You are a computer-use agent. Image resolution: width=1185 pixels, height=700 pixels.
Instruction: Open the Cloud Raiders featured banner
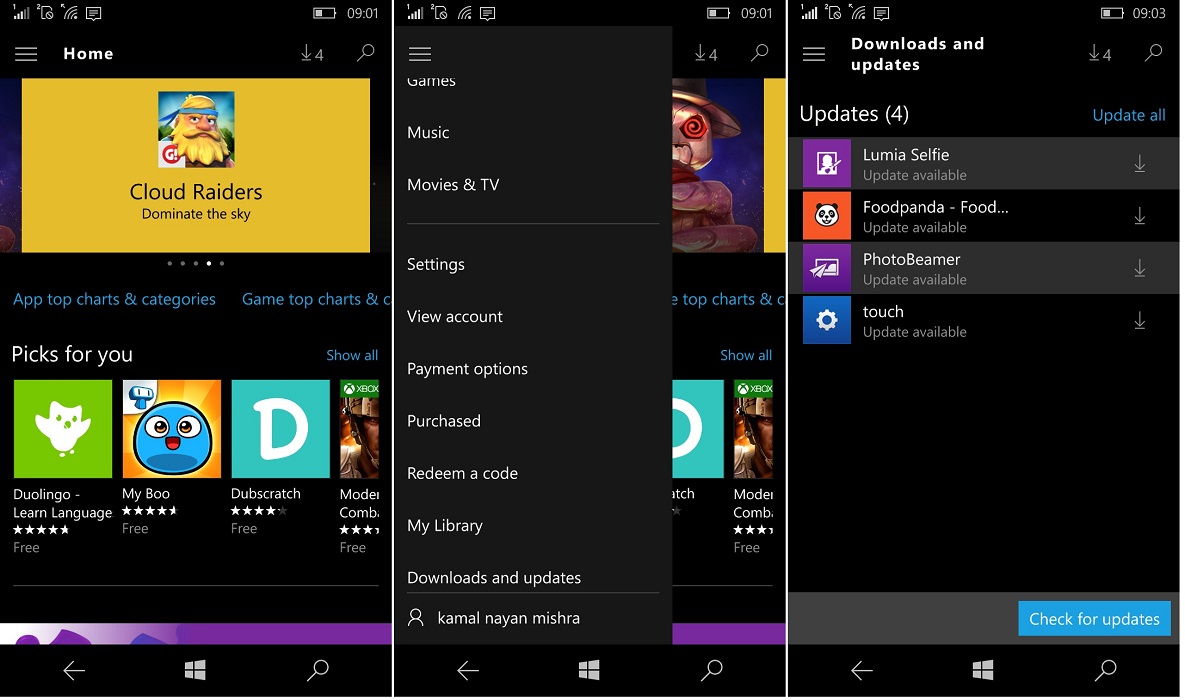[195, 165]
